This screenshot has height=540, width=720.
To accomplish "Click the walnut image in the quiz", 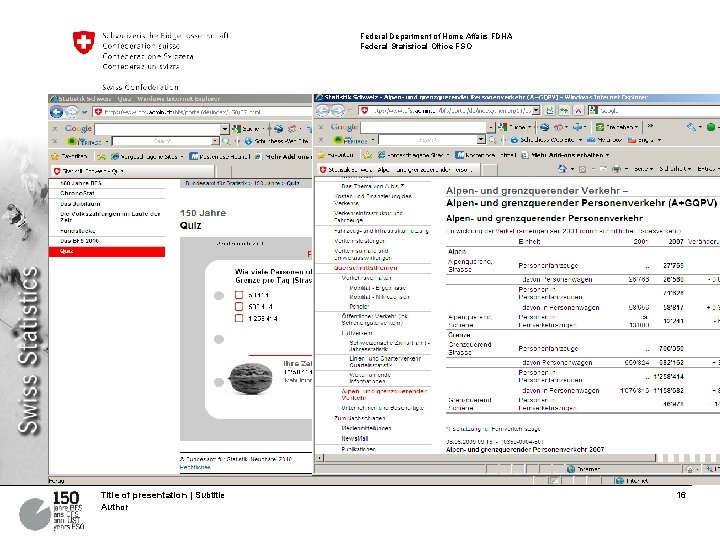I will [251, 379].
